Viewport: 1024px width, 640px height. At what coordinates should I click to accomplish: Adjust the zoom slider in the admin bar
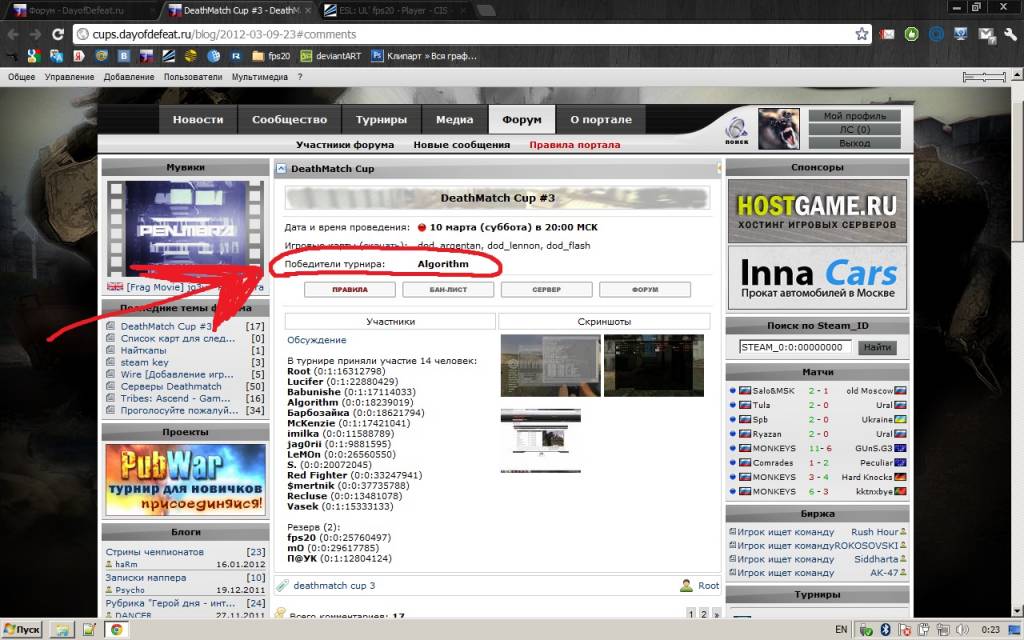point(984,77)
